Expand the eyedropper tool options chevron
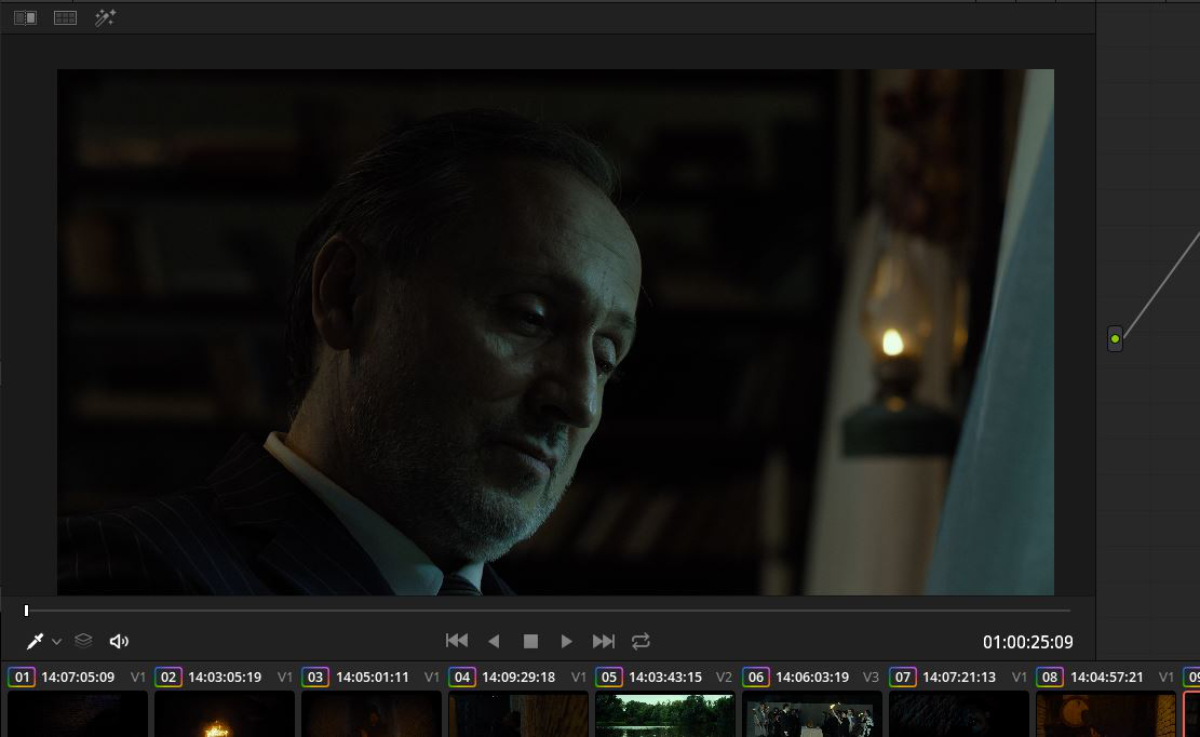The image size is (1200, 737). (57, 642)
